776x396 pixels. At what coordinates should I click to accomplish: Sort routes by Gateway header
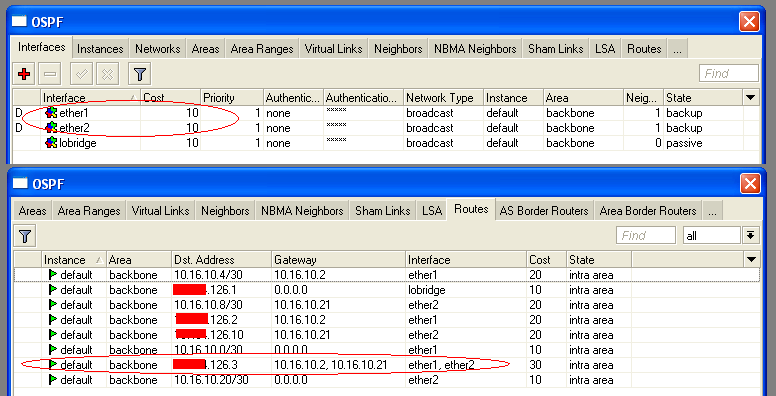tap(339, 259)
